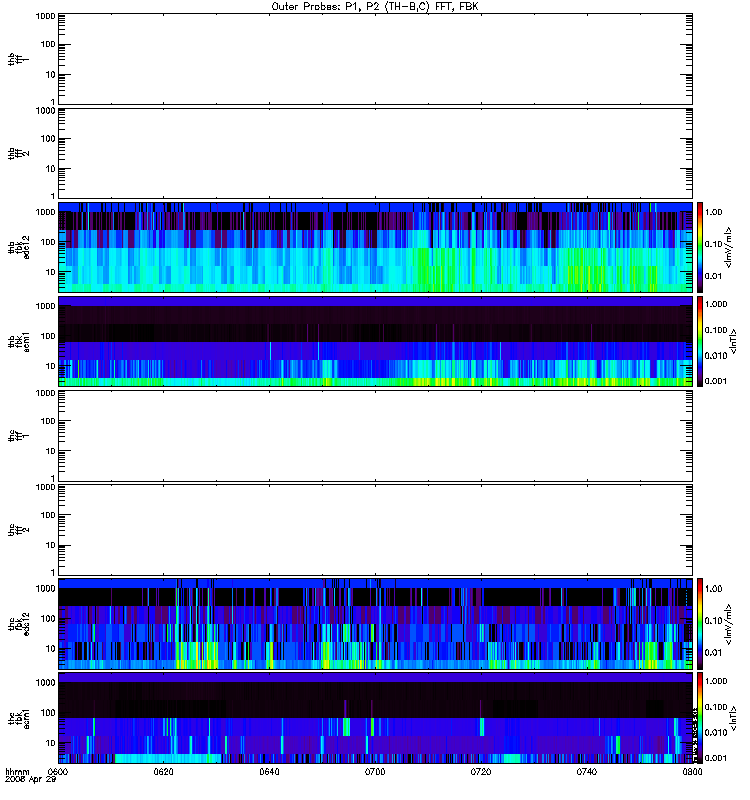Click the empty thb fff 1 plot panel
This screenshot has width=750, height=800.
(x=375, y=59)
